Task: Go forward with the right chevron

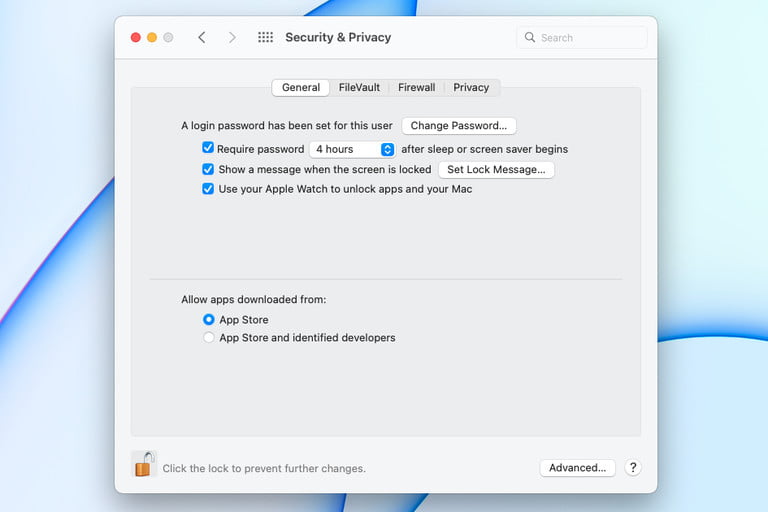Action: (232, 37)
